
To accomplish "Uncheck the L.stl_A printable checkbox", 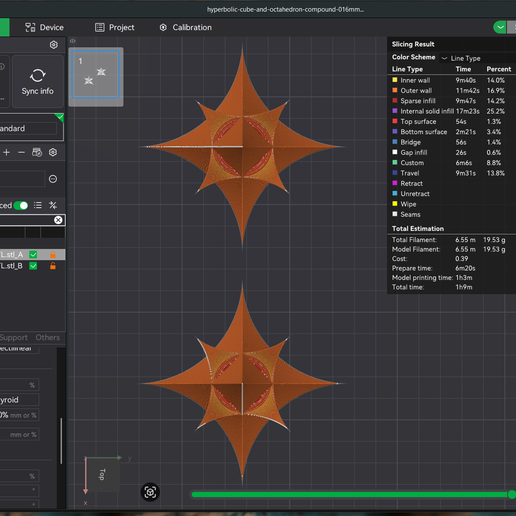I will pyautogui.click(x=33, y=255).
